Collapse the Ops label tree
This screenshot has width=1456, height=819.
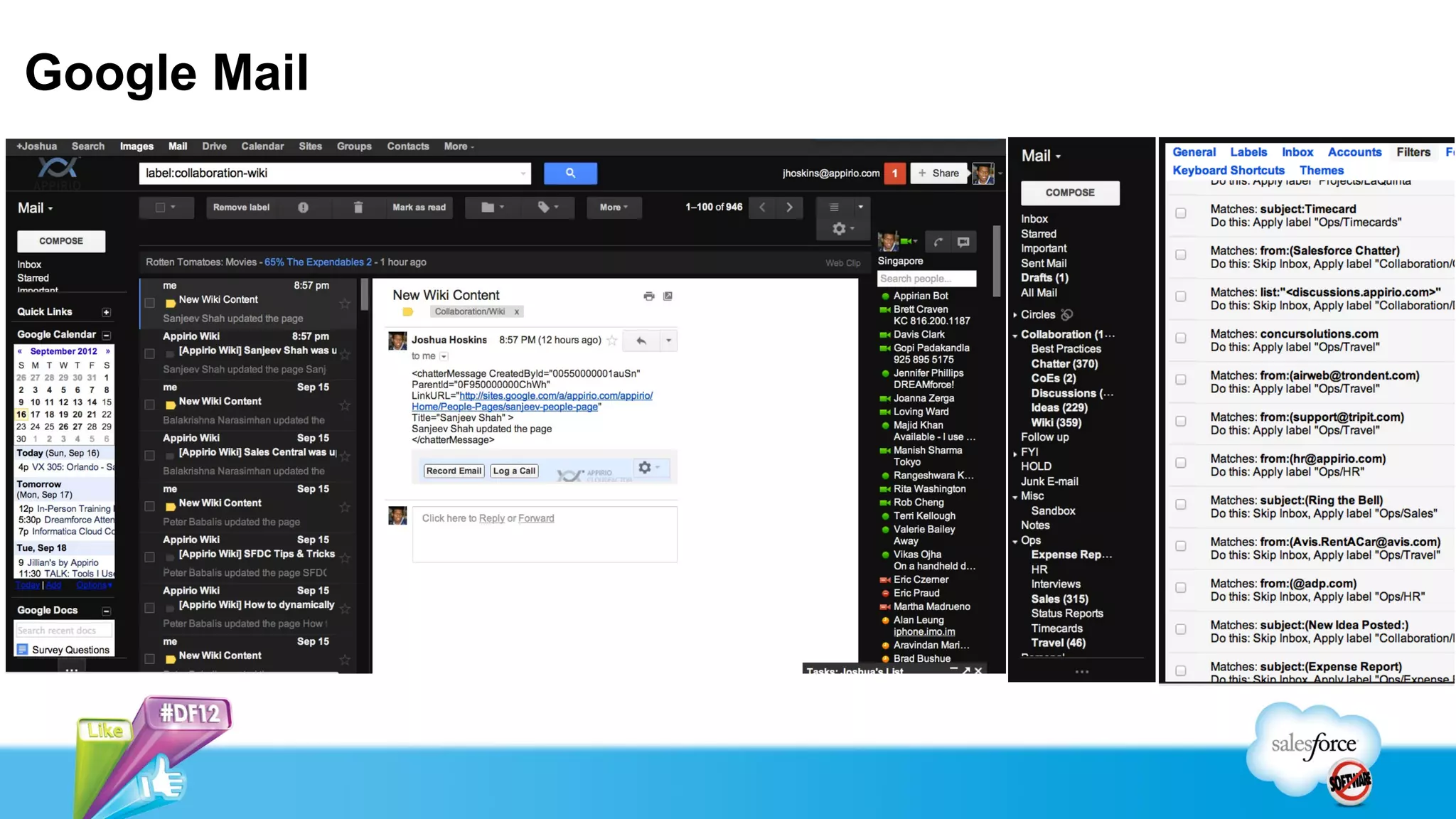tap(1015, 542)
